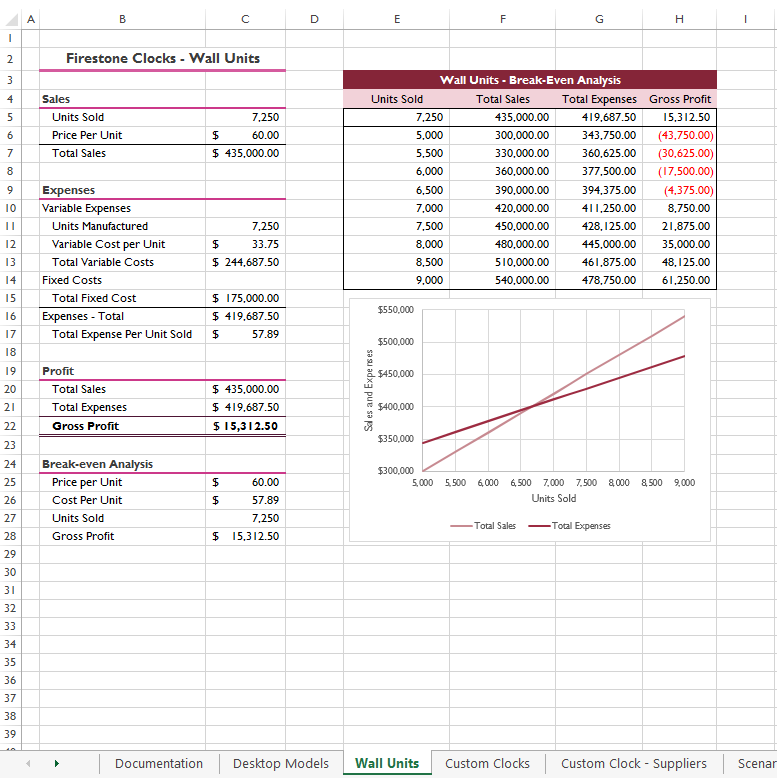Click the 8,750.00 gross profit cell
Image resolution: width=777 pixels, height=778 pixels.
(679, 208)
